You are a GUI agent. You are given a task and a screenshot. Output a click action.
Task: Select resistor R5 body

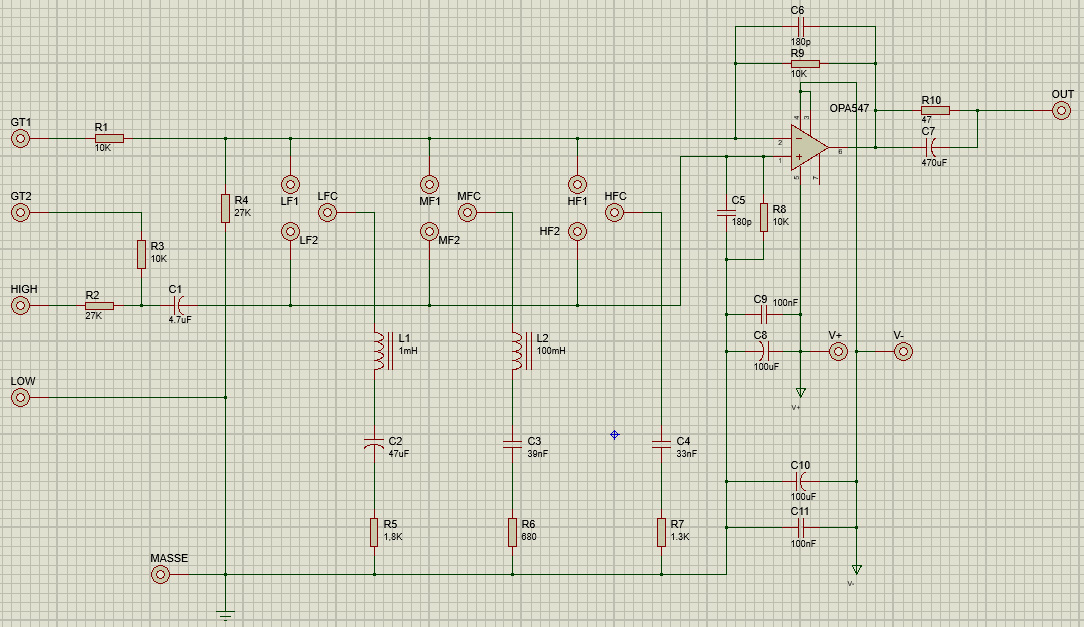point(374,532)
